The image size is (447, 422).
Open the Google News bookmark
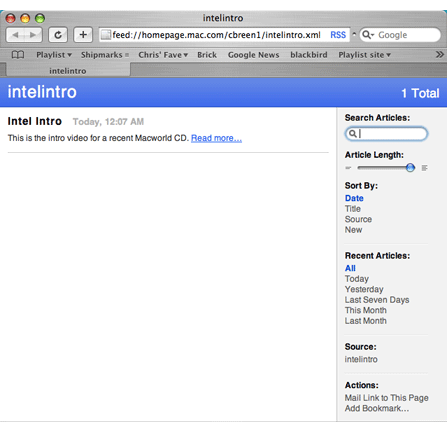point(253,55)
